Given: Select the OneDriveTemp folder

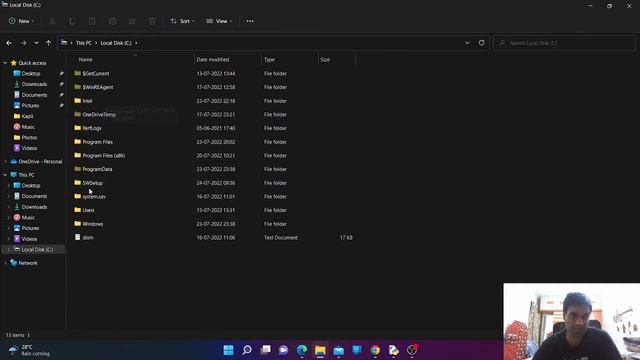Looking at the screenshot, I should point(99,114).
